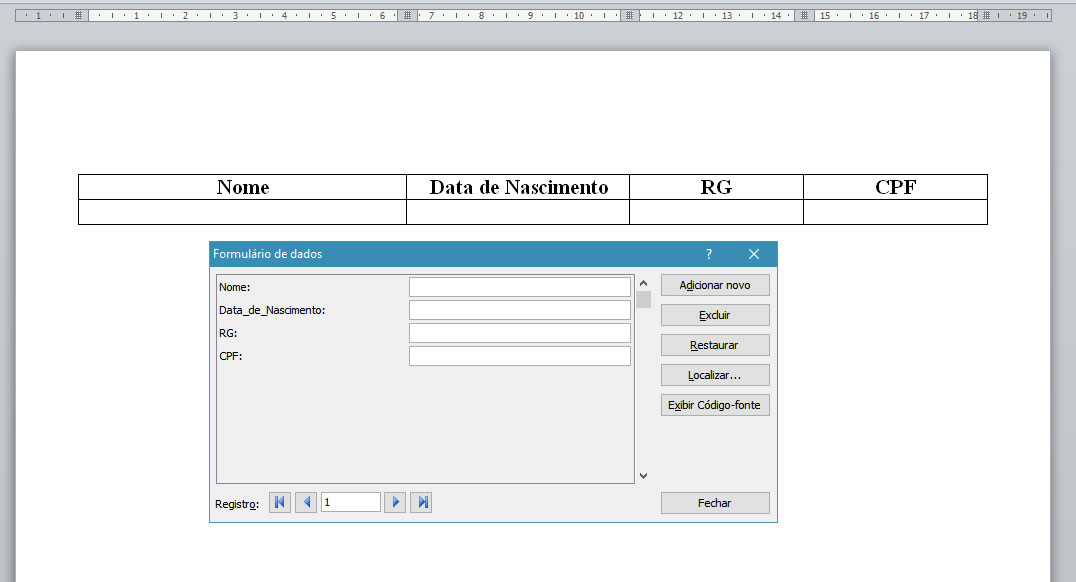Go to previous record arrow icon
Viewport: 1076px width, 582px height.
[x=306, y=502]
